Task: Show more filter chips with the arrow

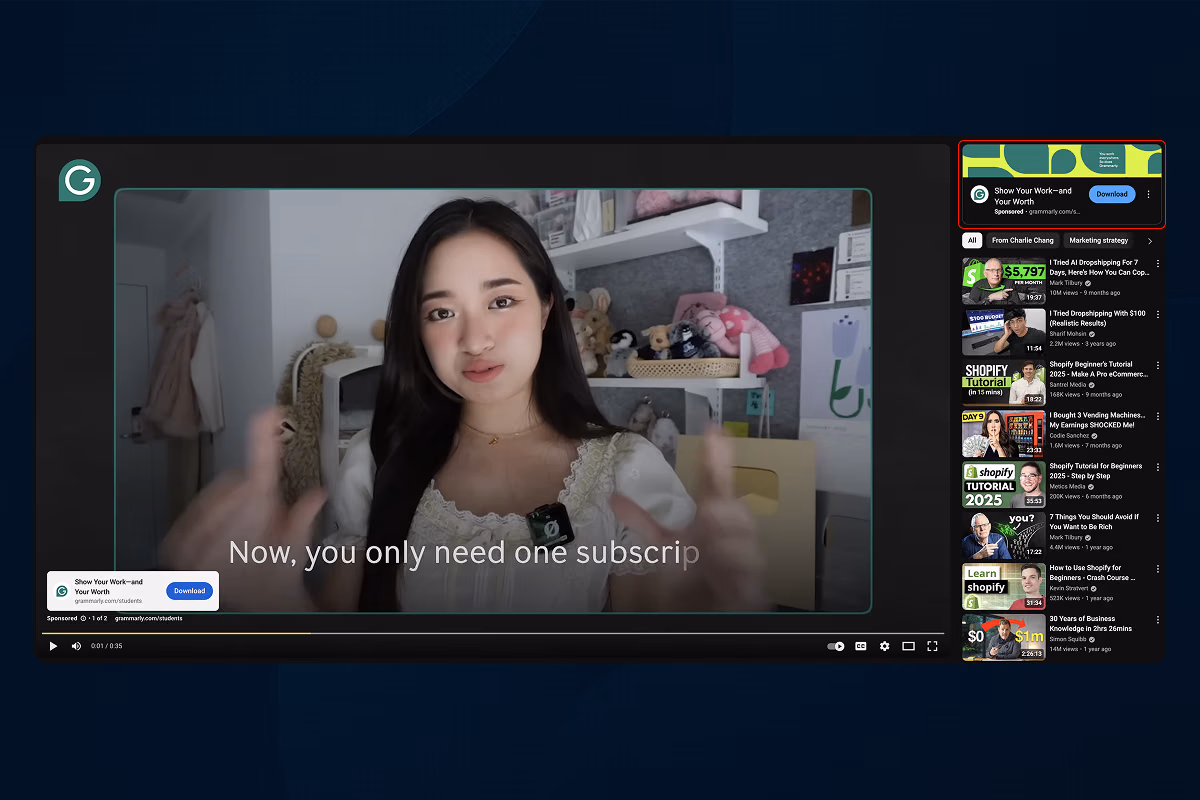Action: click(x=1149, y=240)
